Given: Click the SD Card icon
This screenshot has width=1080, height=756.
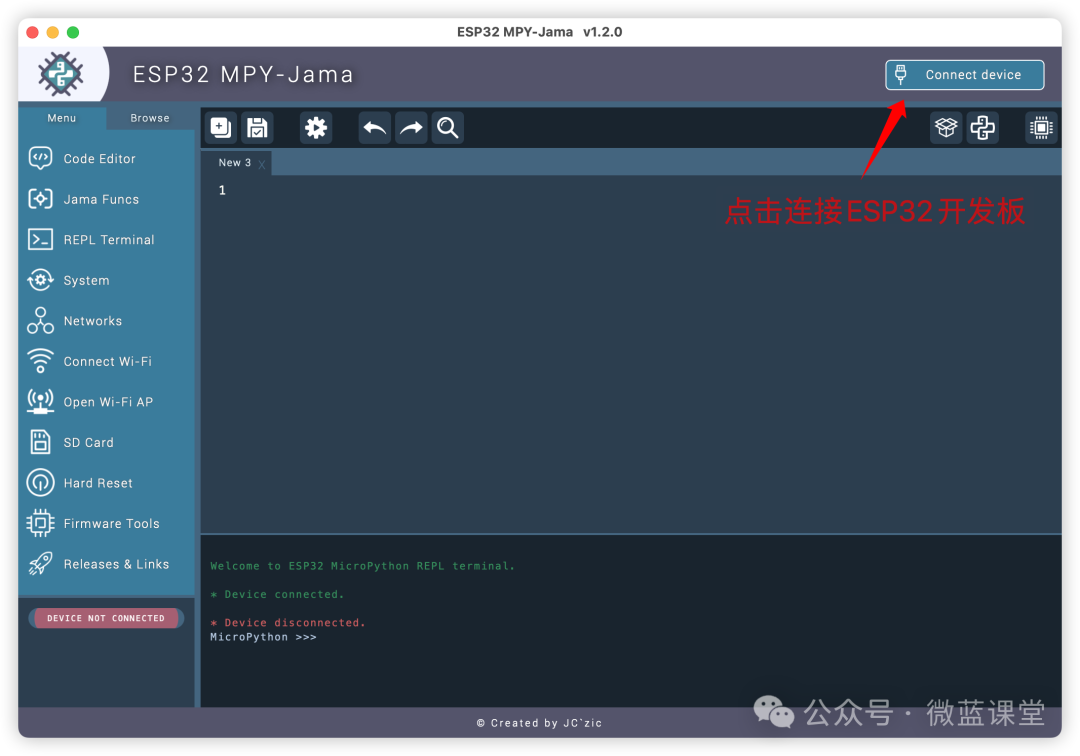Looking at the screenshot, I should (40, 442).
